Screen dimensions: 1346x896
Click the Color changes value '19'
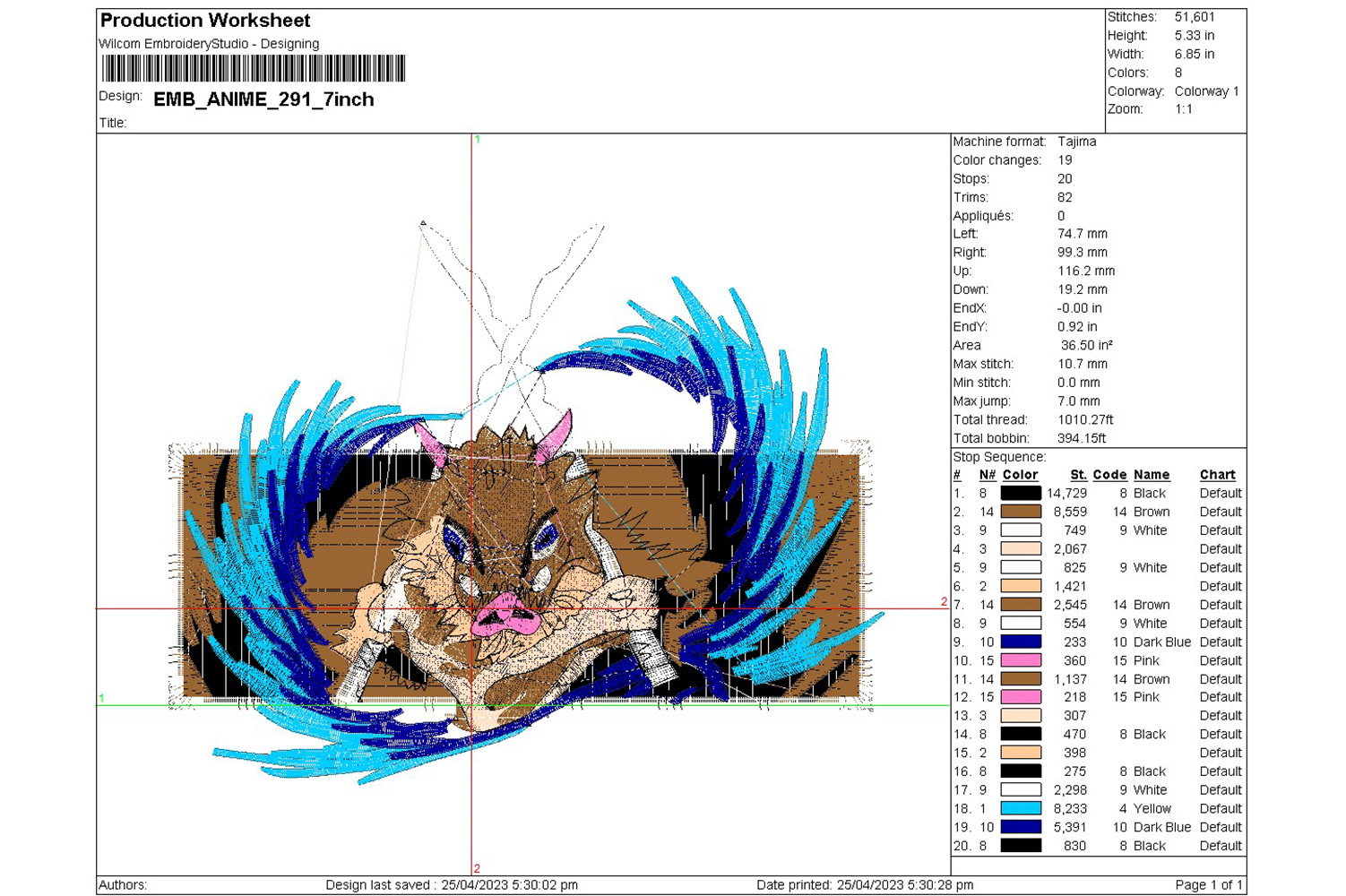pyautogui.click(x=1065, y=160)
